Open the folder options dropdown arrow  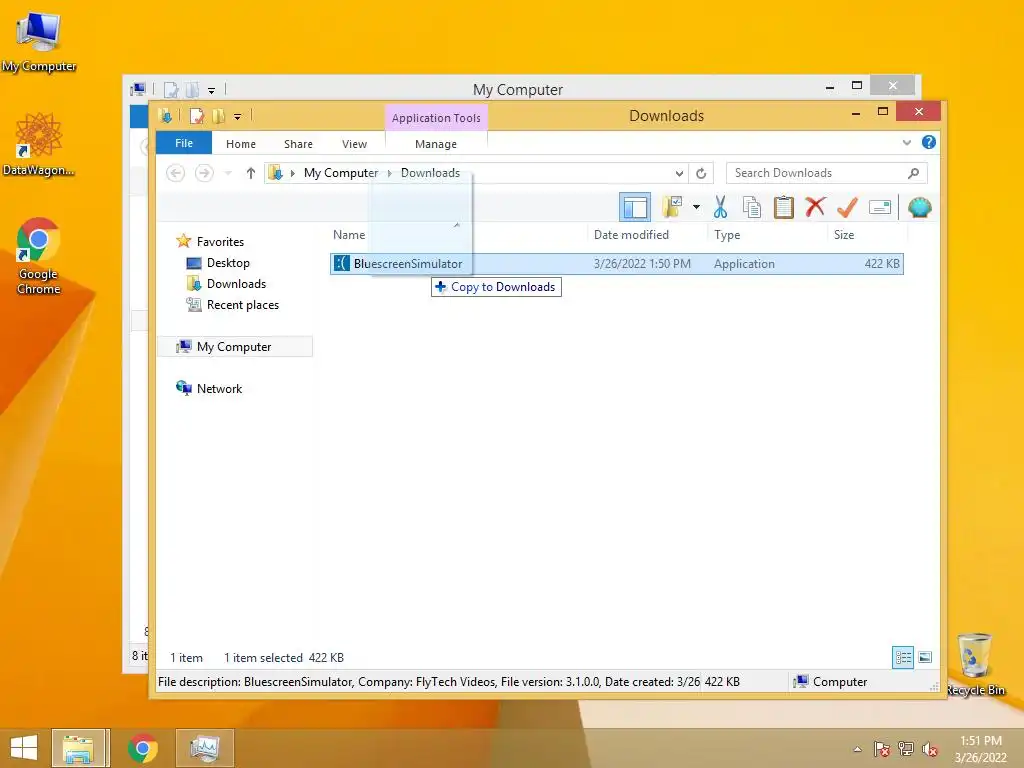tap(696, 208)
